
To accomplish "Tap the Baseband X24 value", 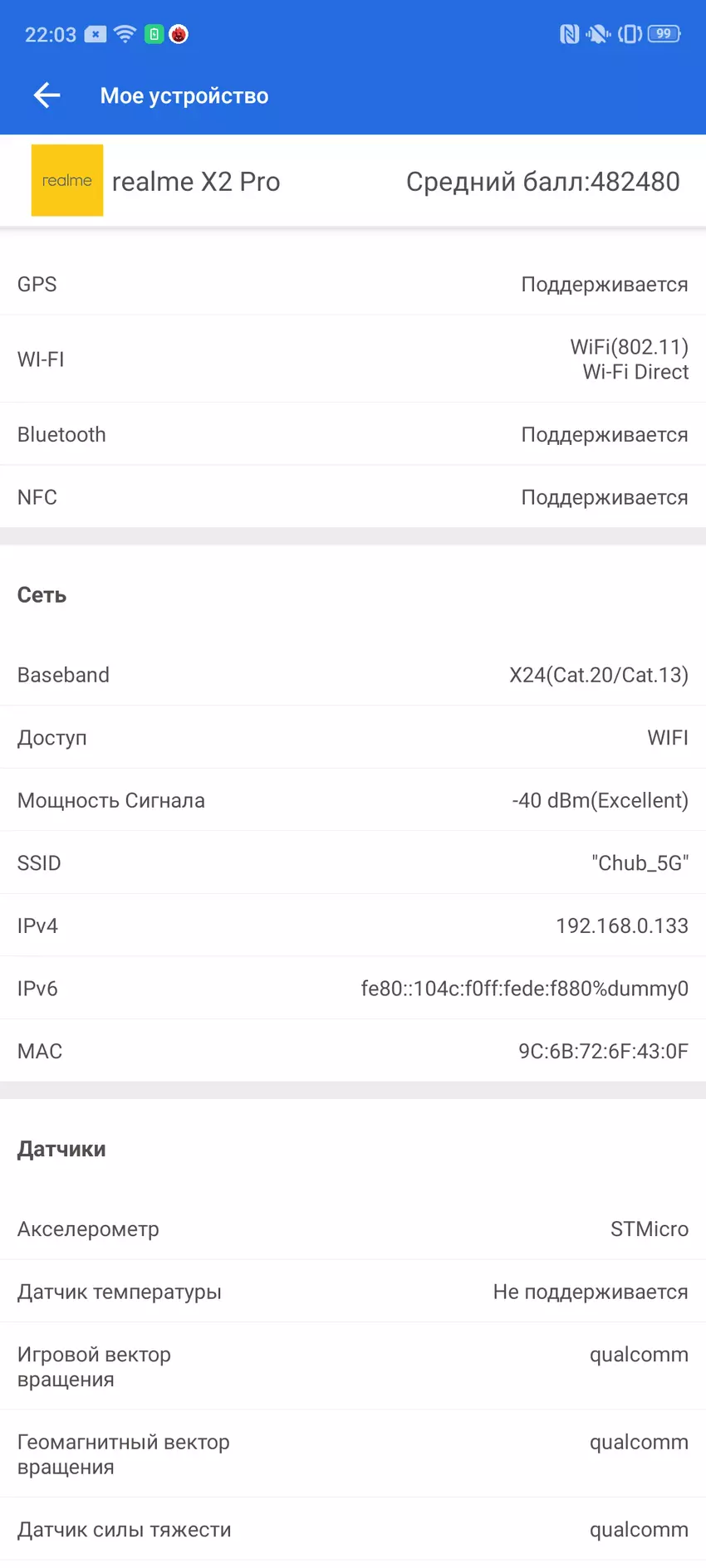I will [x=598, y=675].
